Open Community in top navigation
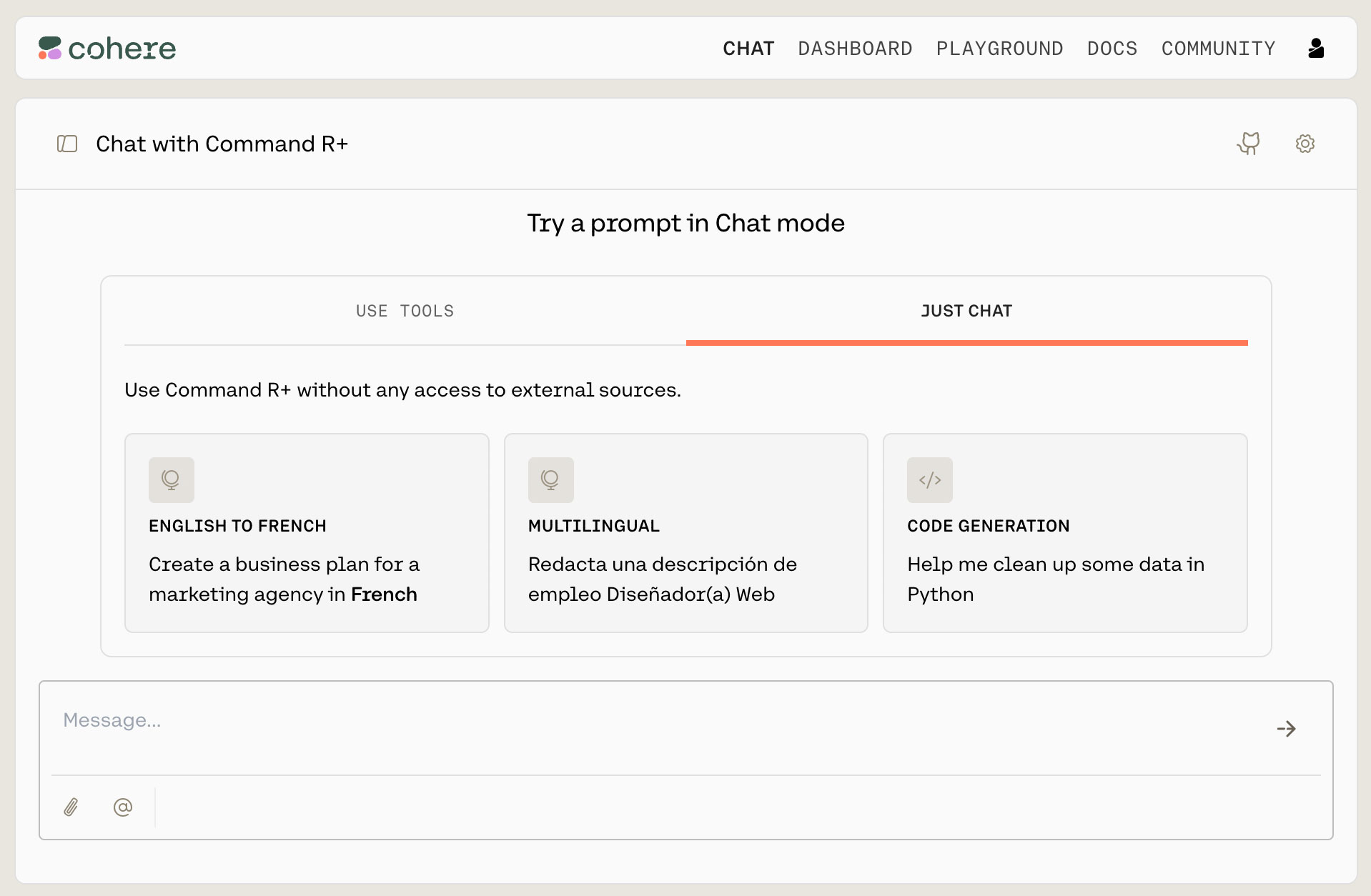Image resolution: width=1371 pixels, height=896 pixels. tap(1218, 49)
